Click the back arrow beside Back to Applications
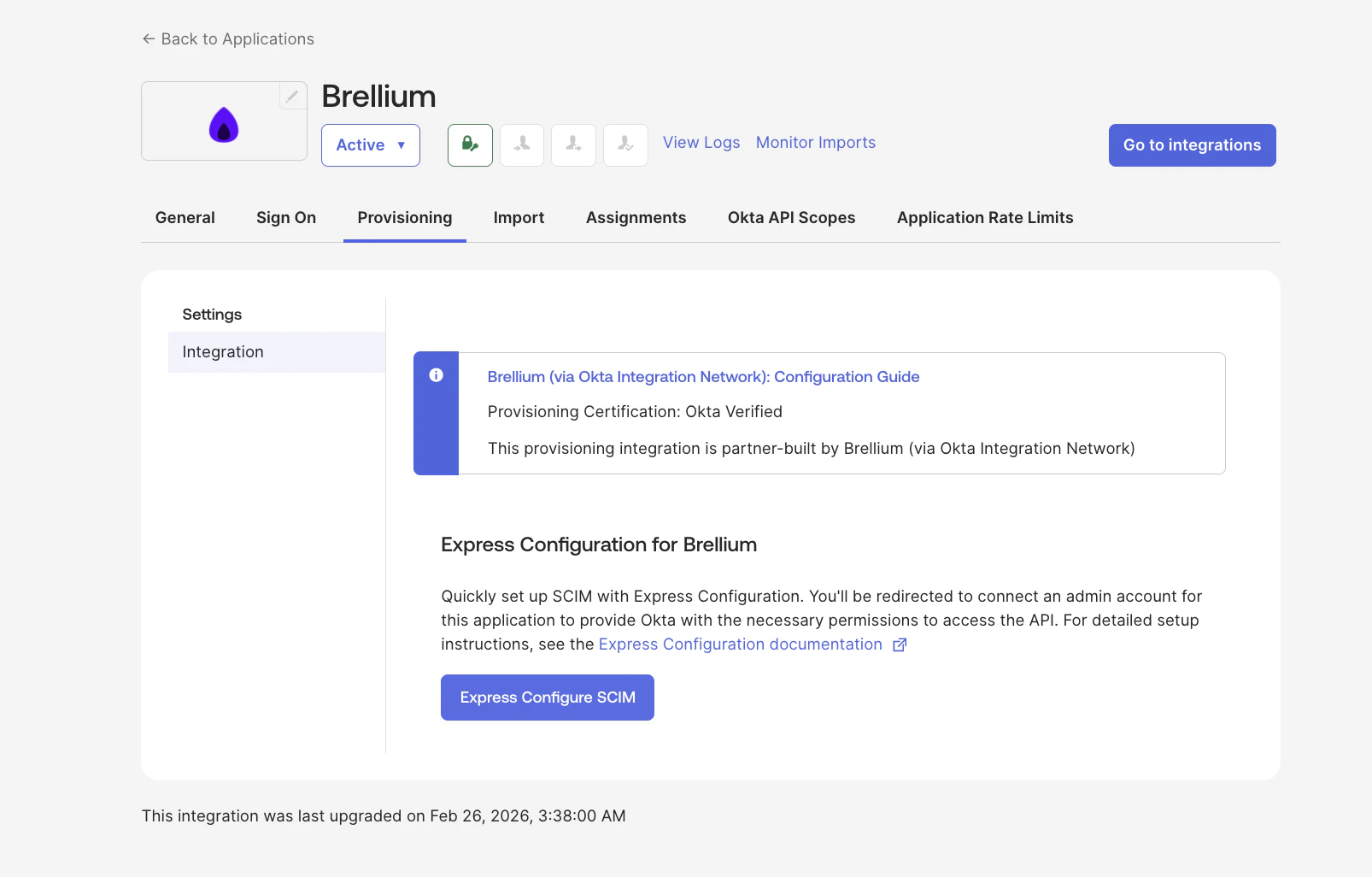1372x877 pixels. click(x=148, y=38)
